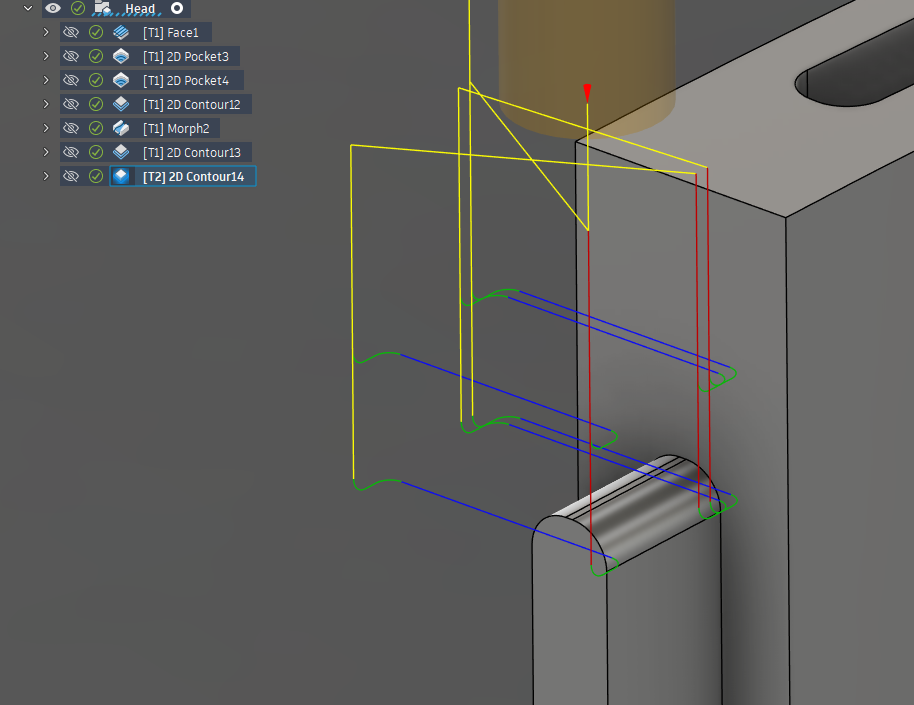Click the valid checkmark next to 2D Contour14
The image size is (914, 705).
pyautogui.click(x=96, y=176)
